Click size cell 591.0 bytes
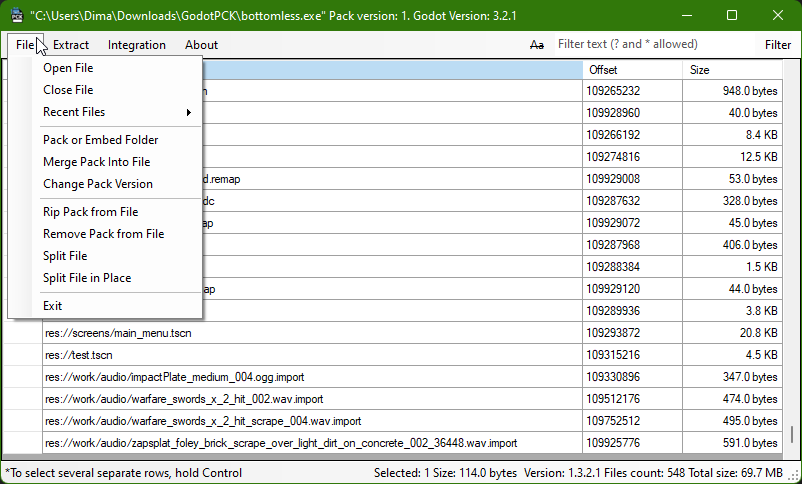Image resolution: width=802 pixels, height=484 pixels. point(732,443)
